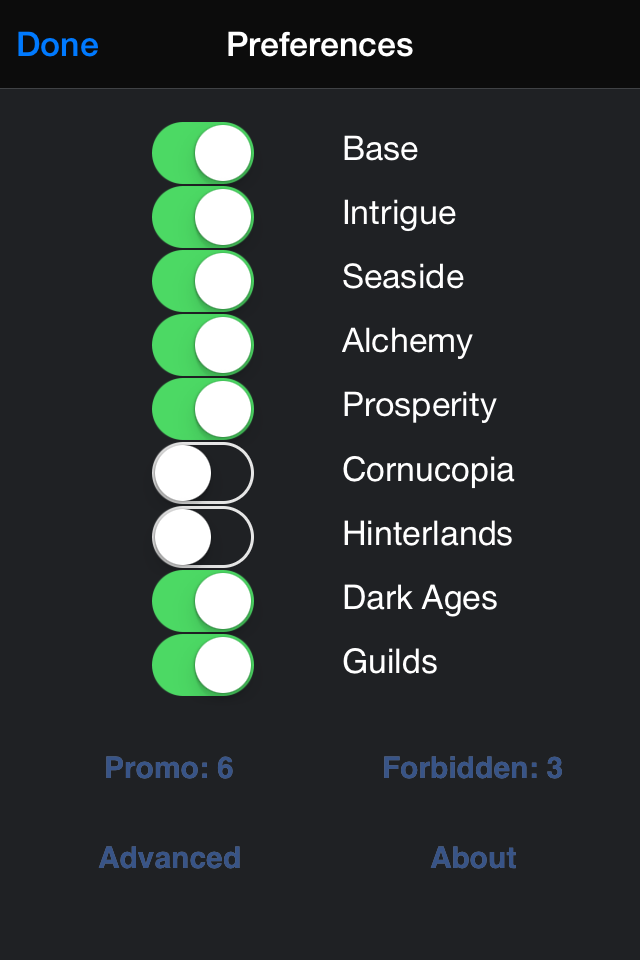
Task: Disable the Base expansion toggle
Action: tap(202, 152)
